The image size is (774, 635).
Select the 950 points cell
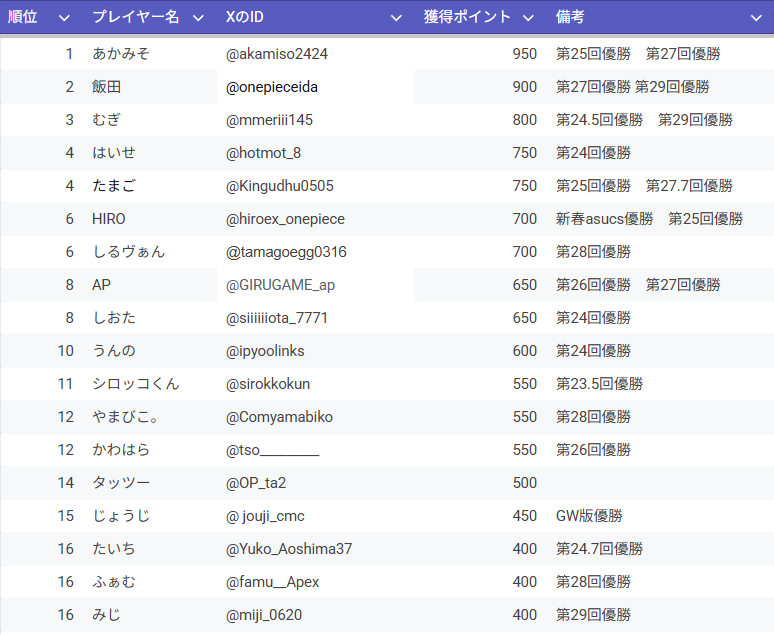click(x=524, y=54)
